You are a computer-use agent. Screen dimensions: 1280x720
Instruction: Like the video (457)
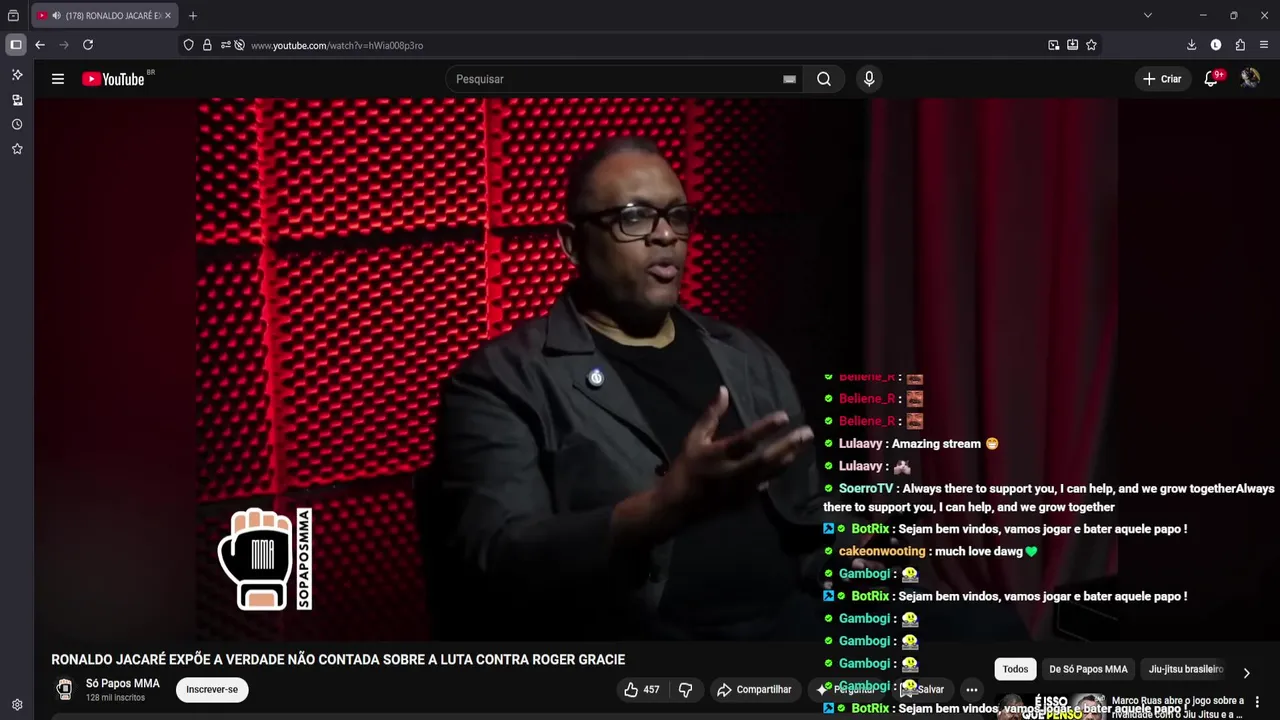pos(642,689)
